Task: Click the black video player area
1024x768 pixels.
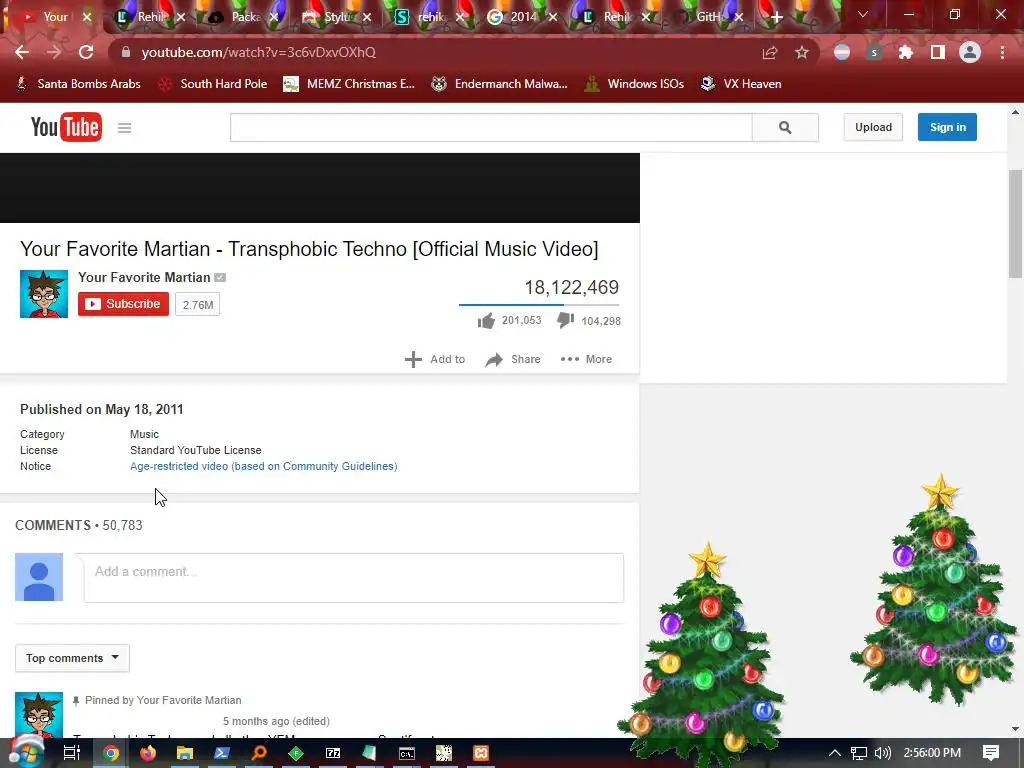Action: [320, 188]
